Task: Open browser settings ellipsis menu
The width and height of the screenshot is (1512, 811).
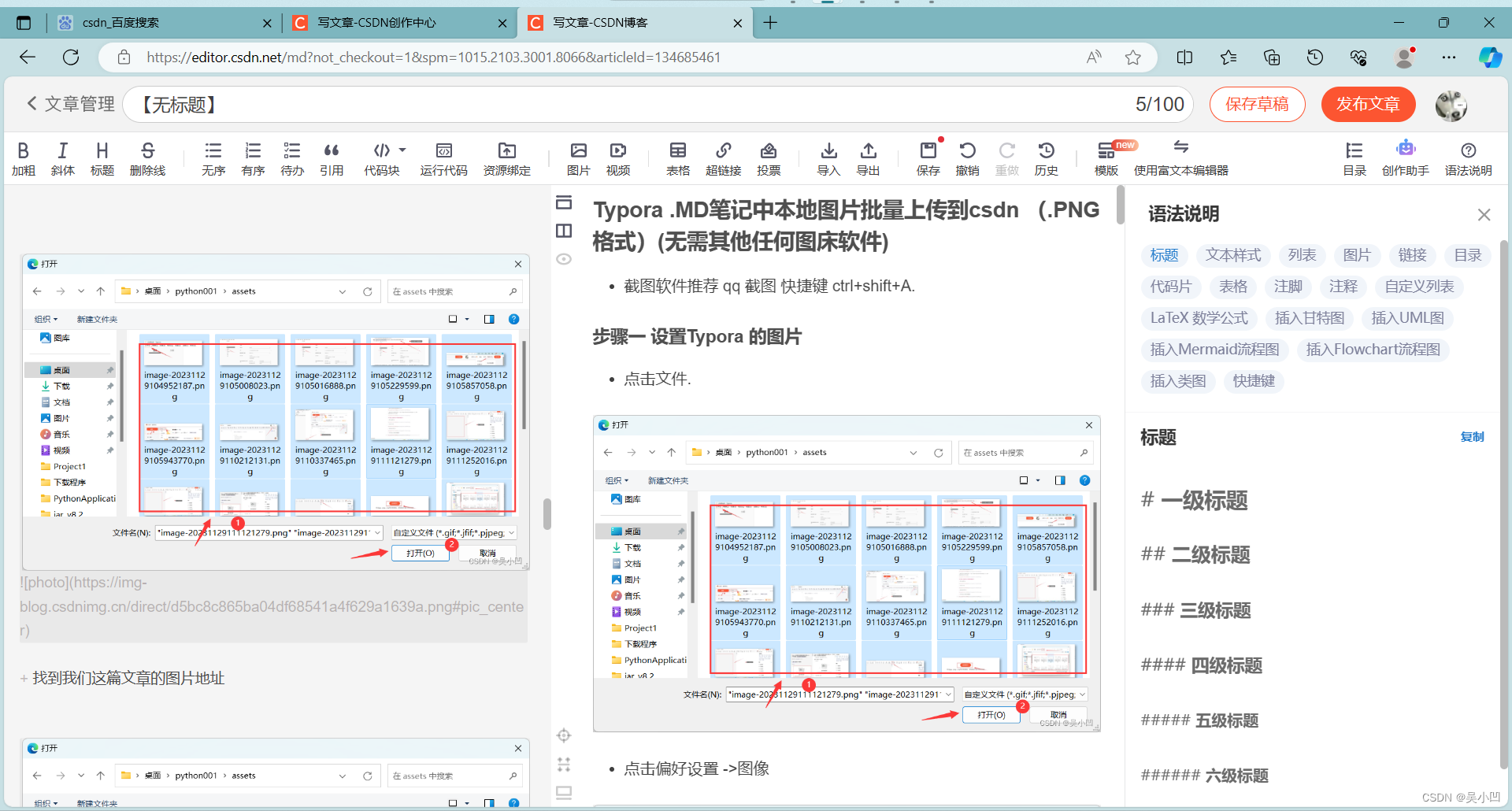Action: pyautogui.click(x=1449, y=57)
